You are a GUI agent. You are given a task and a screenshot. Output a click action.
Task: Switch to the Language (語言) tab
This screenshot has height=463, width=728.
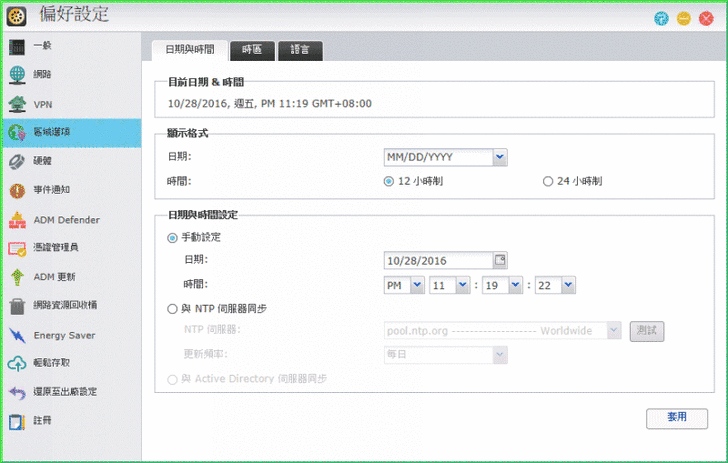click(300, 50)
